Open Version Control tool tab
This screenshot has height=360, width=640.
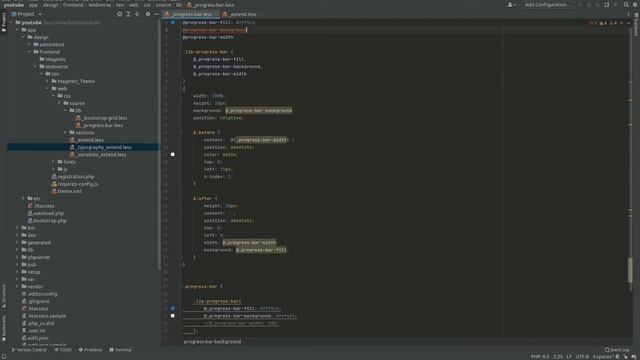[x=29, y=350]
